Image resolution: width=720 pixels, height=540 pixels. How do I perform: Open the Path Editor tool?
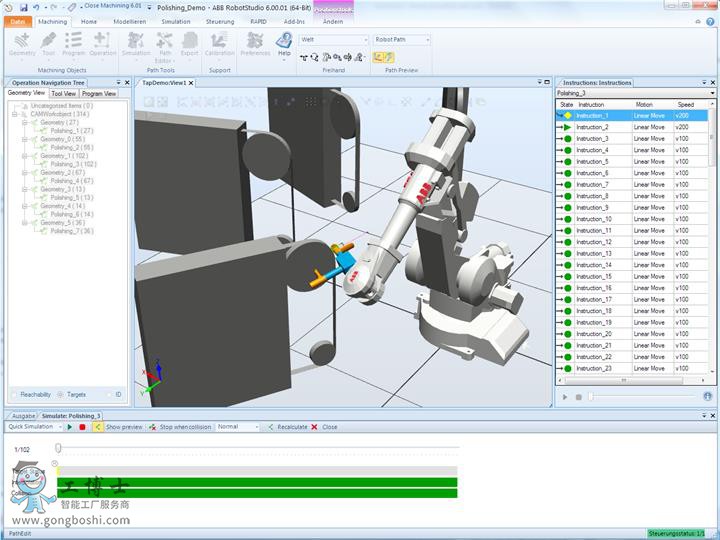(x=164, y=47)
